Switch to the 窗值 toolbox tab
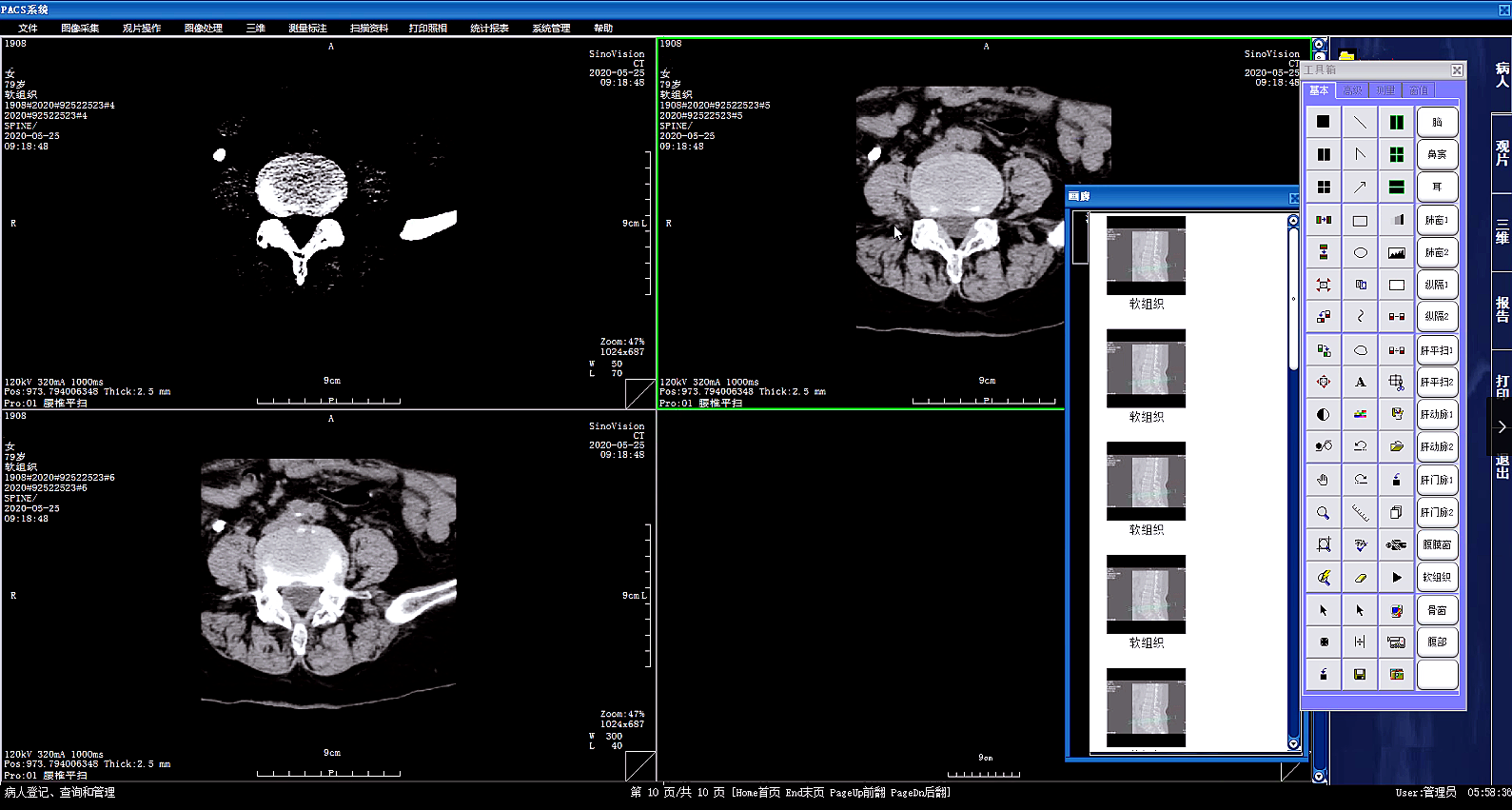This screenshot has height=810, width=1512. tap(1418, 90)
